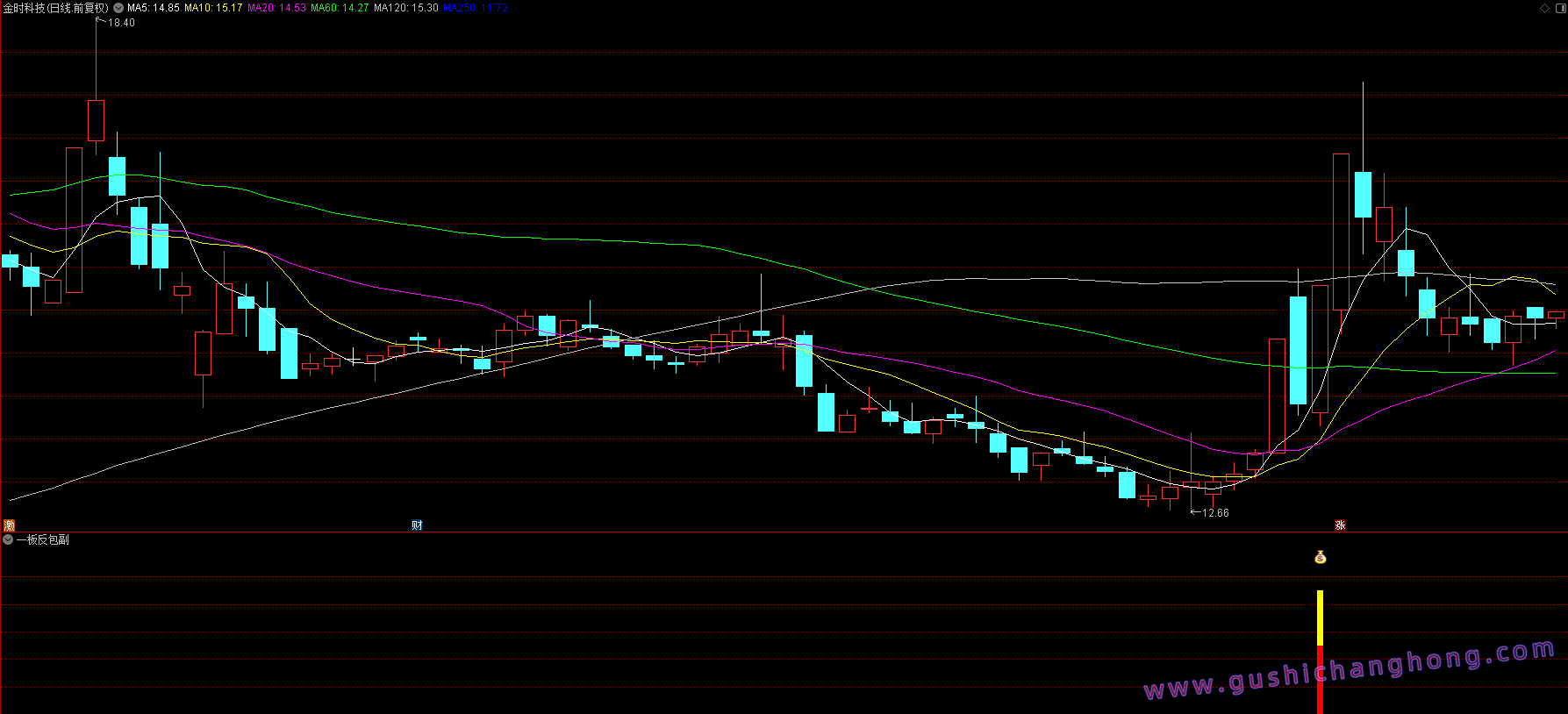
Task: Open dropdown arrow beside 金时科技 title
Action: click(118, 8)
